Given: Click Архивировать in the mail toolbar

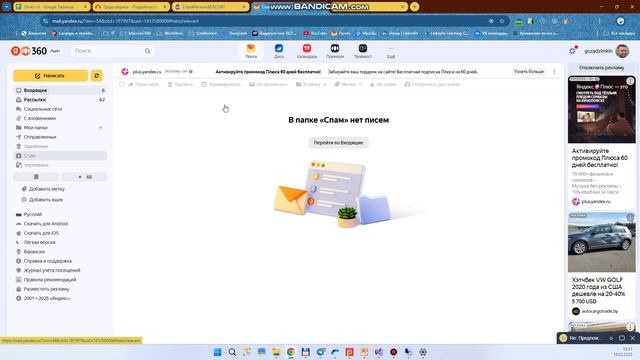Looking at the screenshot, I should [221, 84].
